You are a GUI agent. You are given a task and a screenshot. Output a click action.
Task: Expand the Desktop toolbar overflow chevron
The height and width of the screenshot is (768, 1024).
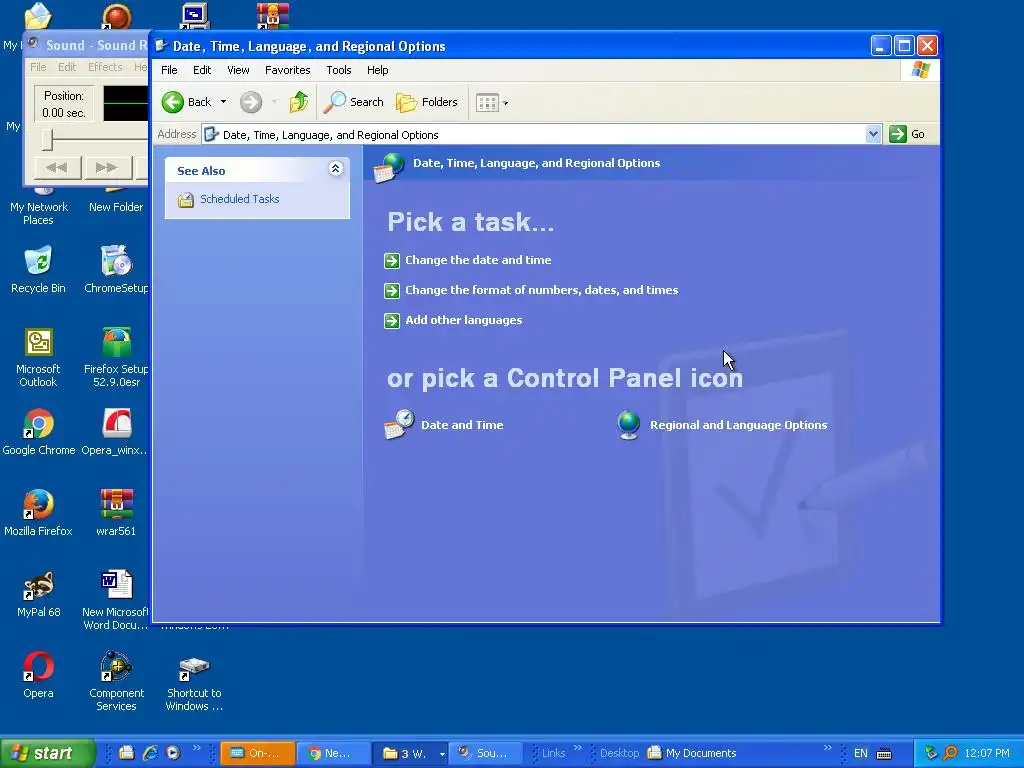pos(827,748)
